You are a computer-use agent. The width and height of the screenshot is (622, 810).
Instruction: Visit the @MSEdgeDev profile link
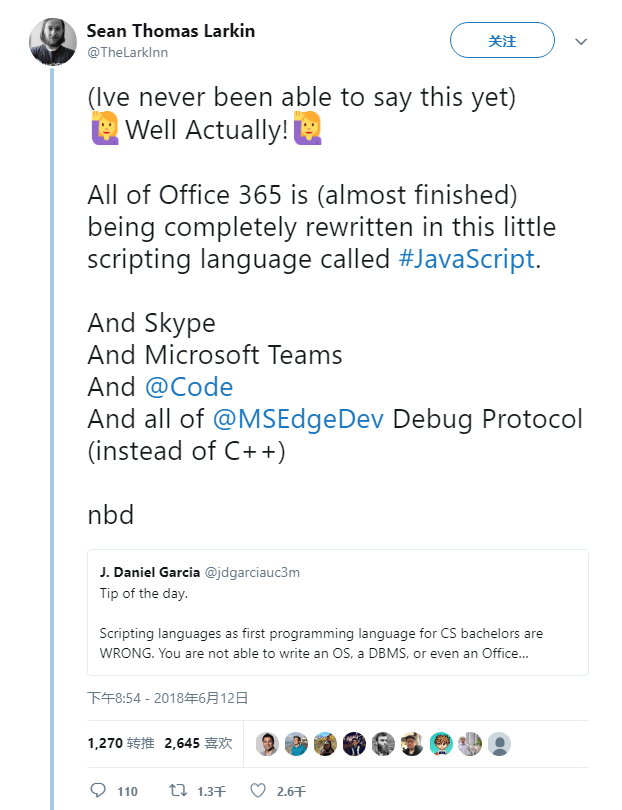pos(297,418)
